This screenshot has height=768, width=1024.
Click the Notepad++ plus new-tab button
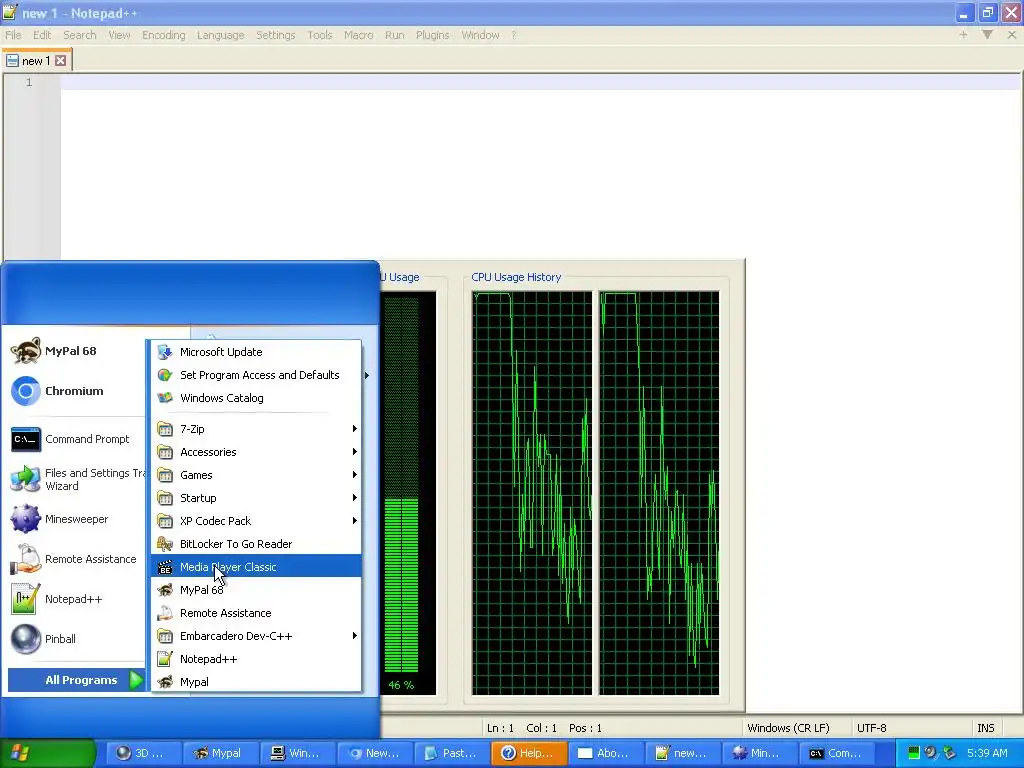pos(963,35)
